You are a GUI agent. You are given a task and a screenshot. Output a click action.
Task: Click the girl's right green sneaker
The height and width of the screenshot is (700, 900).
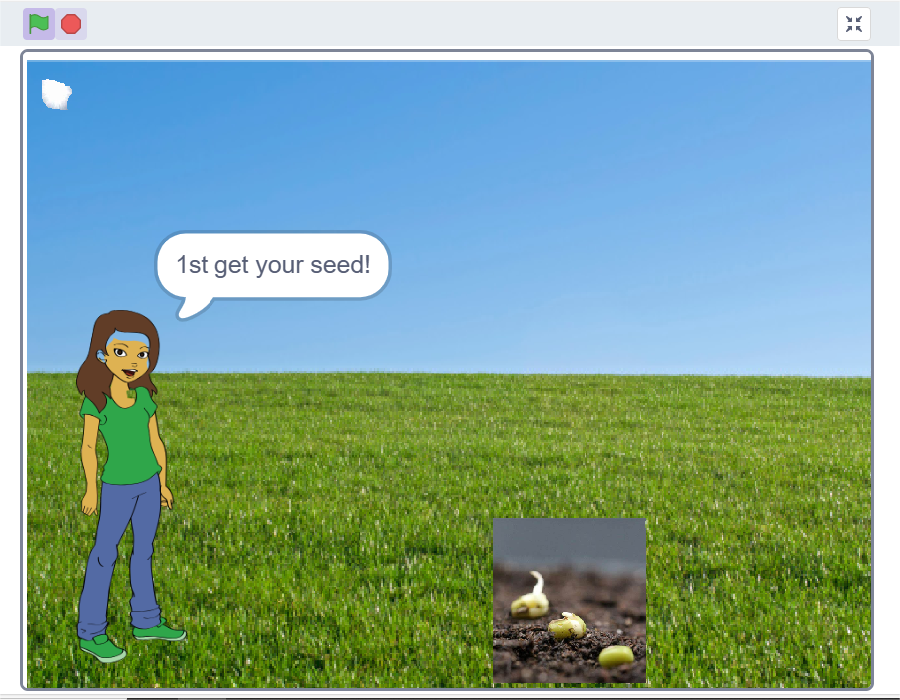tap(160, 632)
